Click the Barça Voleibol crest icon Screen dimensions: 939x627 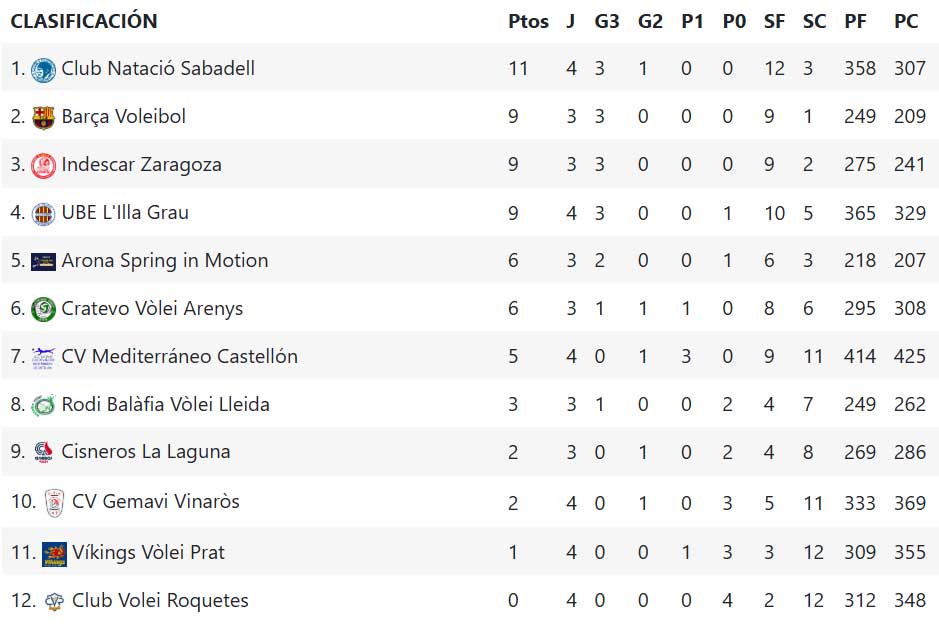coord(43,117)
